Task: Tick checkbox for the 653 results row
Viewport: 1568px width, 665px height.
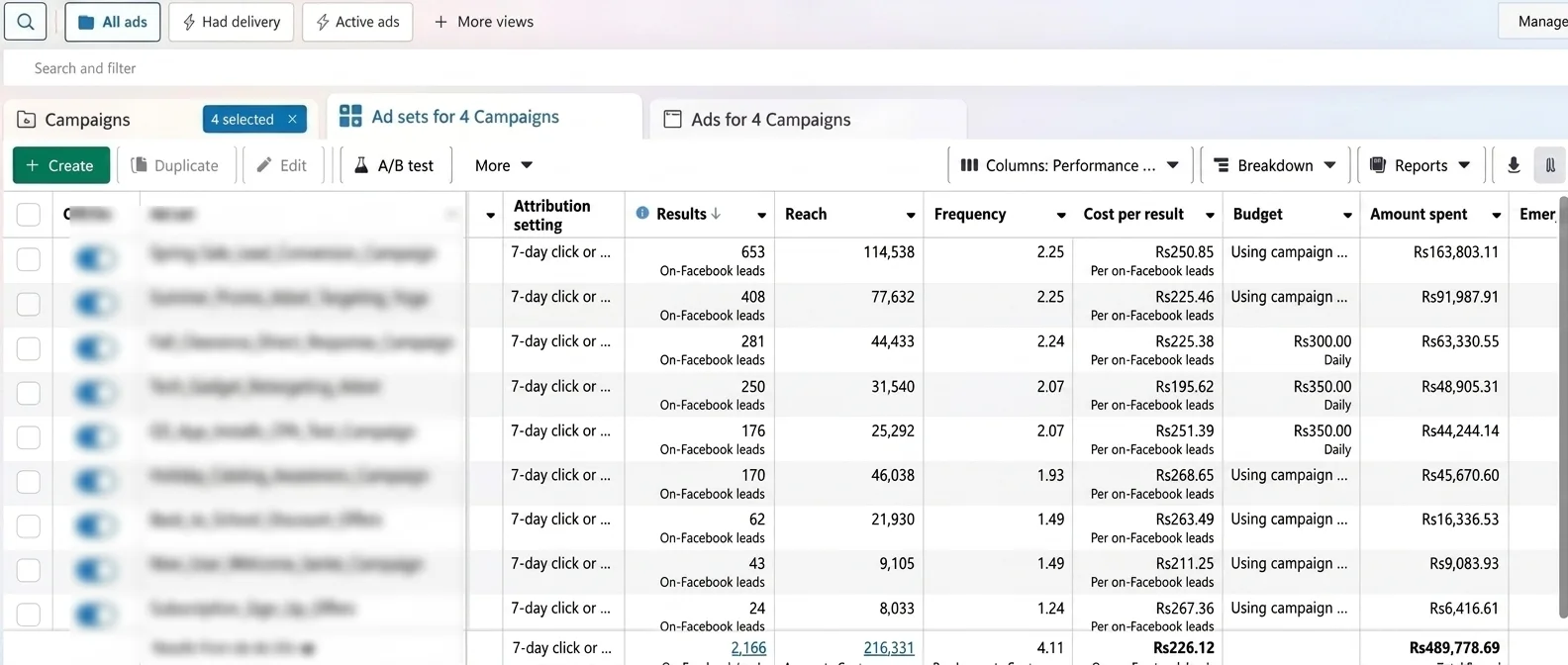Action: [29, 259]
